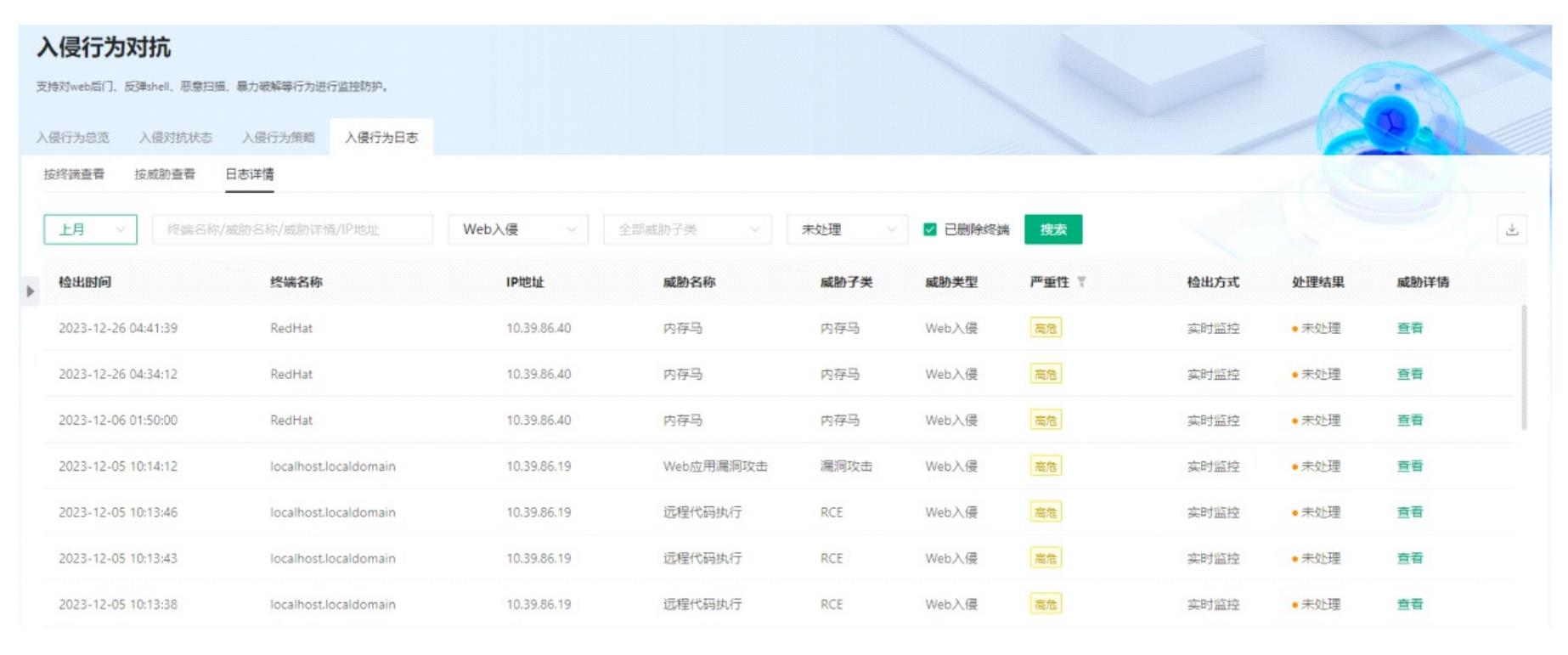Click 远程代码执行 in the 10:13:43 row
1568x655 pixels.
click(x=702, y=558)
